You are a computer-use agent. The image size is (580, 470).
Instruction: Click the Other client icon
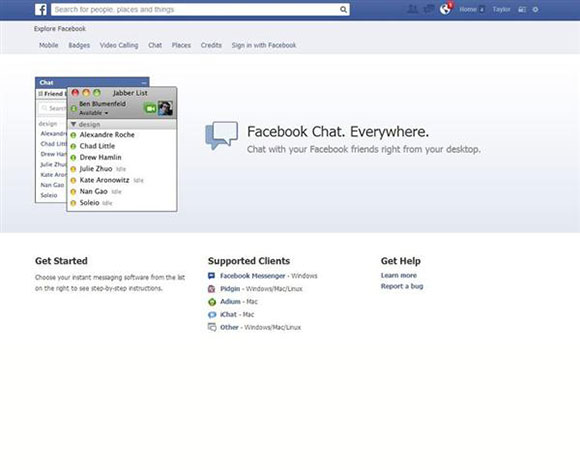212,328
